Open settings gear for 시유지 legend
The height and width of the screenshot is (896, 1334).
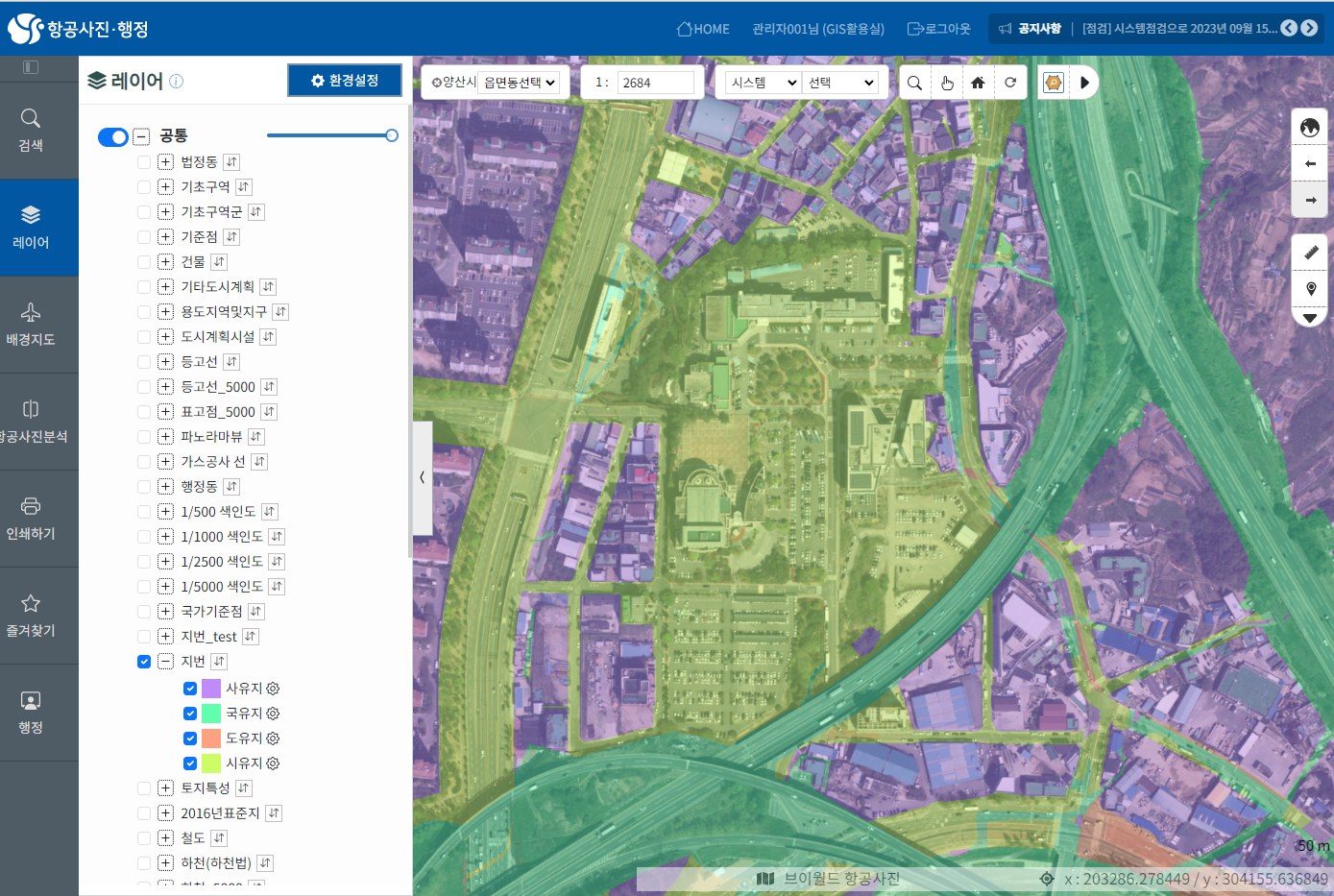pyautogui.click(x=273, y=763)
